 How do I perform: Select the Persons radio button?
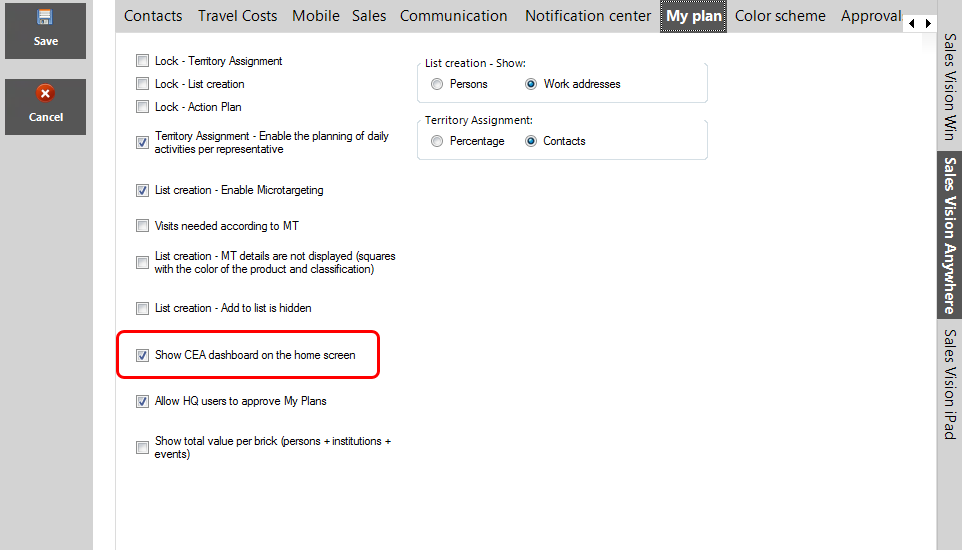437,85
